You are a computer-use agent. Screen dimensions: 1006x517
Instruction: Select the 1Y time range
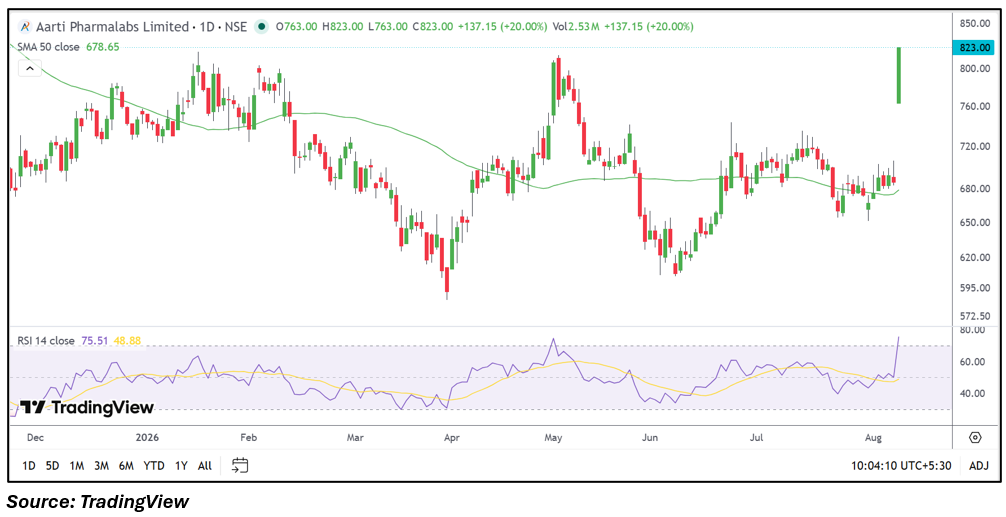click(181, 466)
